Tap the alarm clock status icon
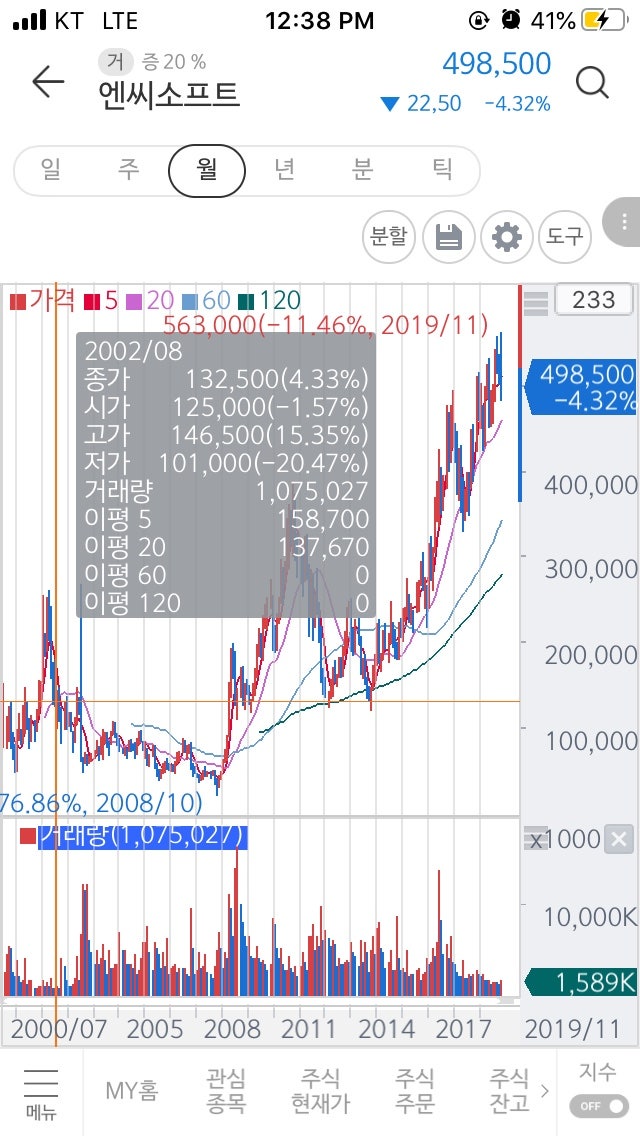640x1136 pixels. click(x=510, y=20)
